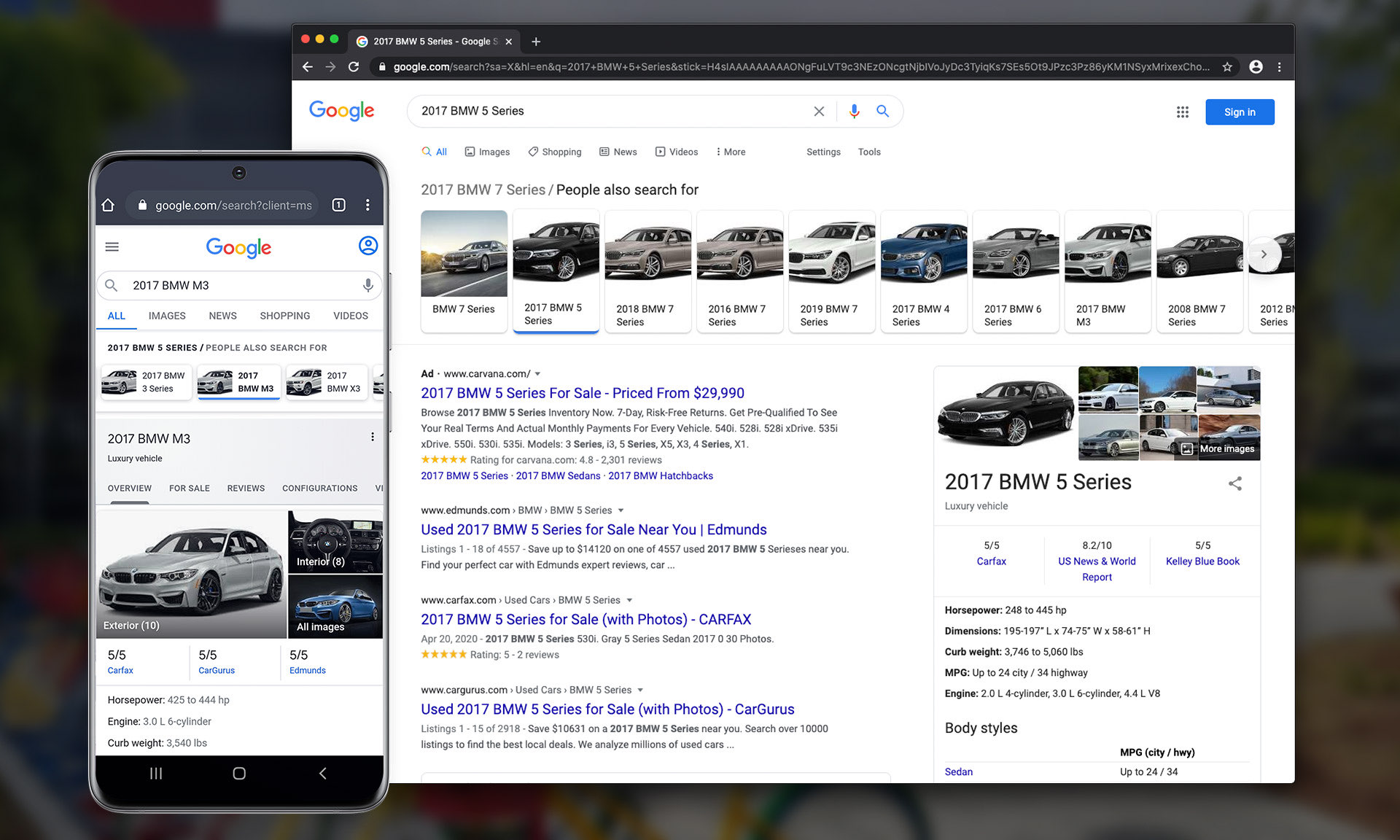The width and height of the screenshot is (1400, 840).
Task: Select the 2017 BMW 4 Series carousel card
Action: click(923, 271)
